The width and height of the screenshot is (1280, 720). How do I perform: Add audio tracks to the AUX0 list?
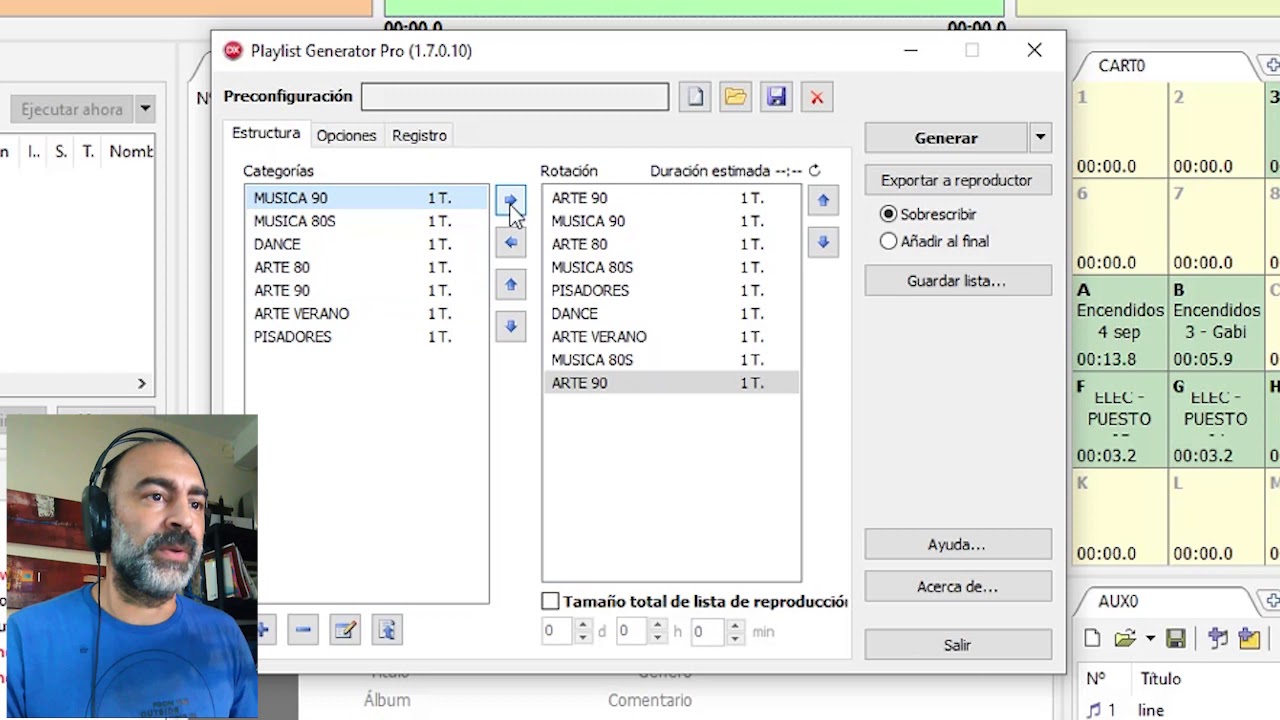click(x=1217, y=638)
